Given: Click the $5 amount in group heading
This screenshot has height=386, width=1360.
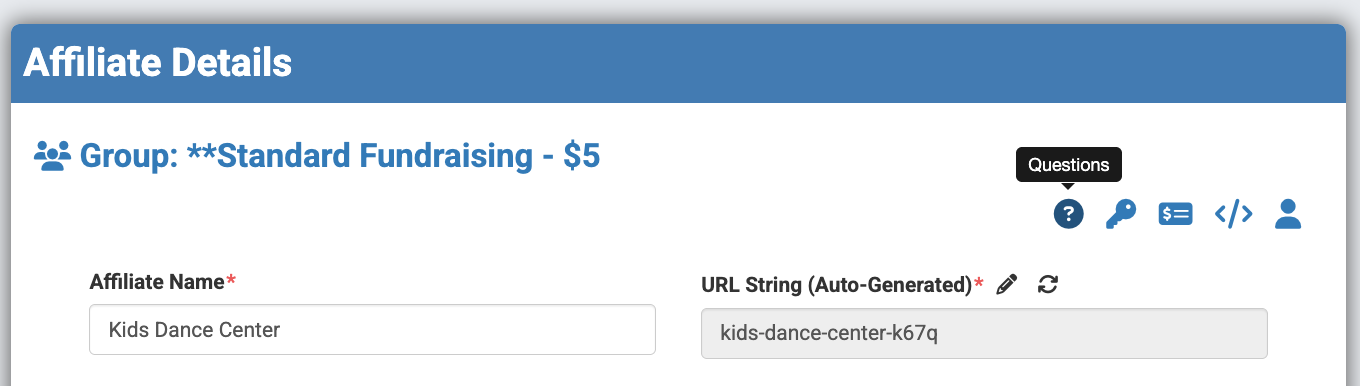Looking at the screenshot, I should point(581,156).
